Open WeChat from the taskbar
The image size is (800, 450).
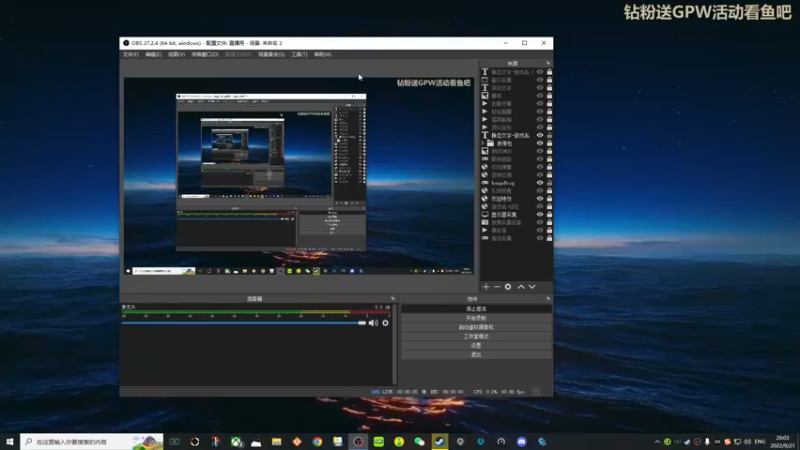419,442
